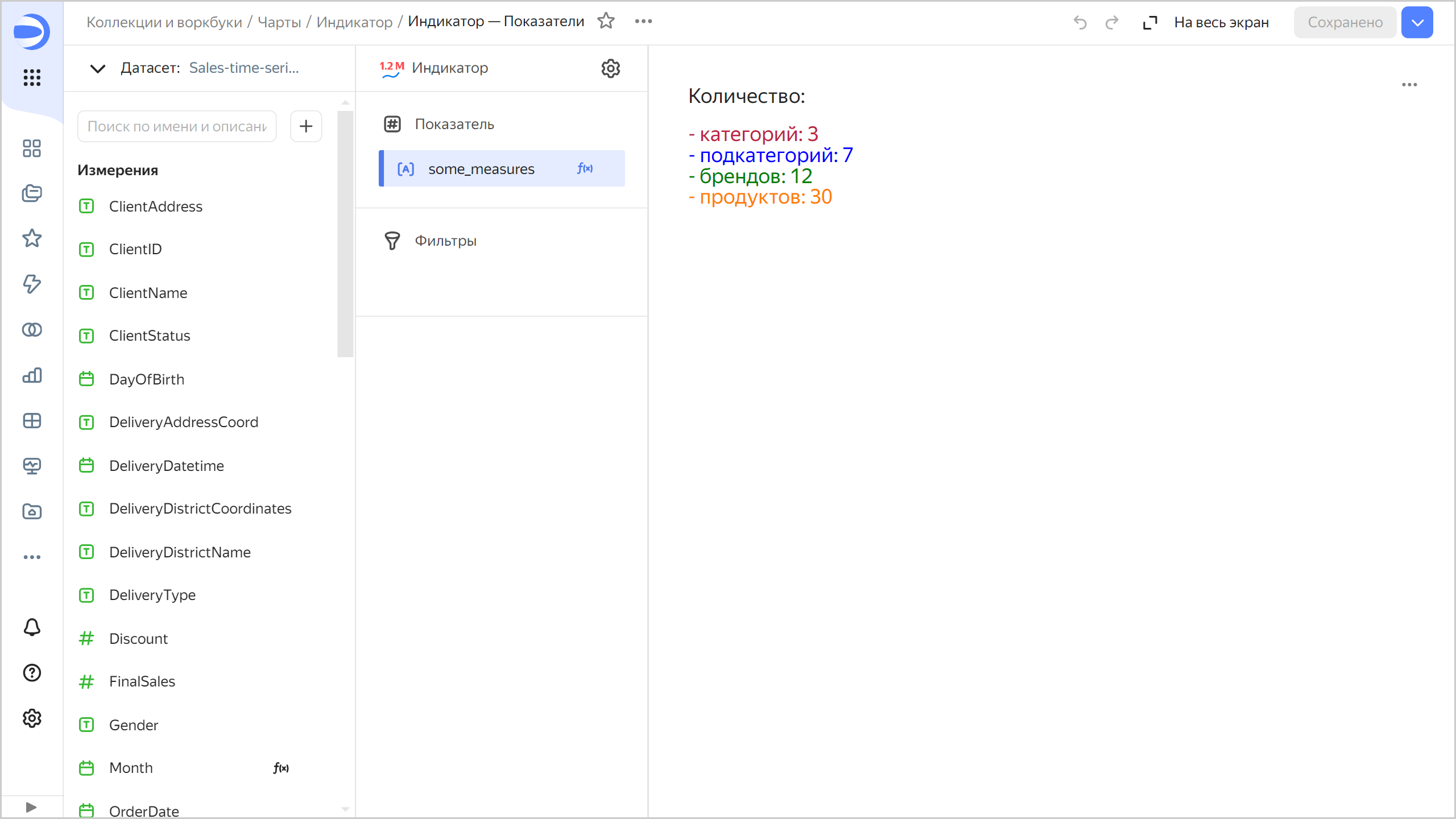The height and width of the screenshot is (819, 1456).
Task: Collapse the dataset panel chevron
Action: (x=98, y=68)
